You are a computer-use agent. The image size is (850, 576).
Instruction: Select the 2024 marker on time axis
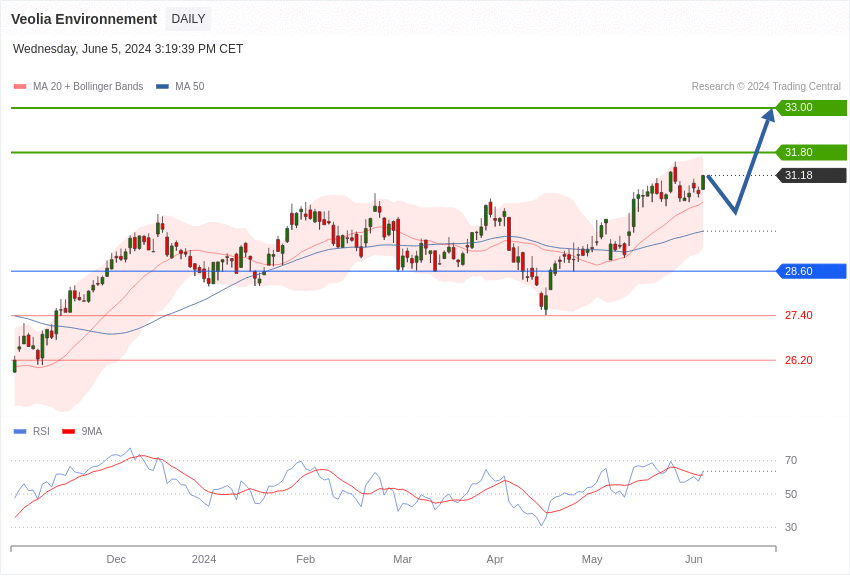tap(204, 559)
